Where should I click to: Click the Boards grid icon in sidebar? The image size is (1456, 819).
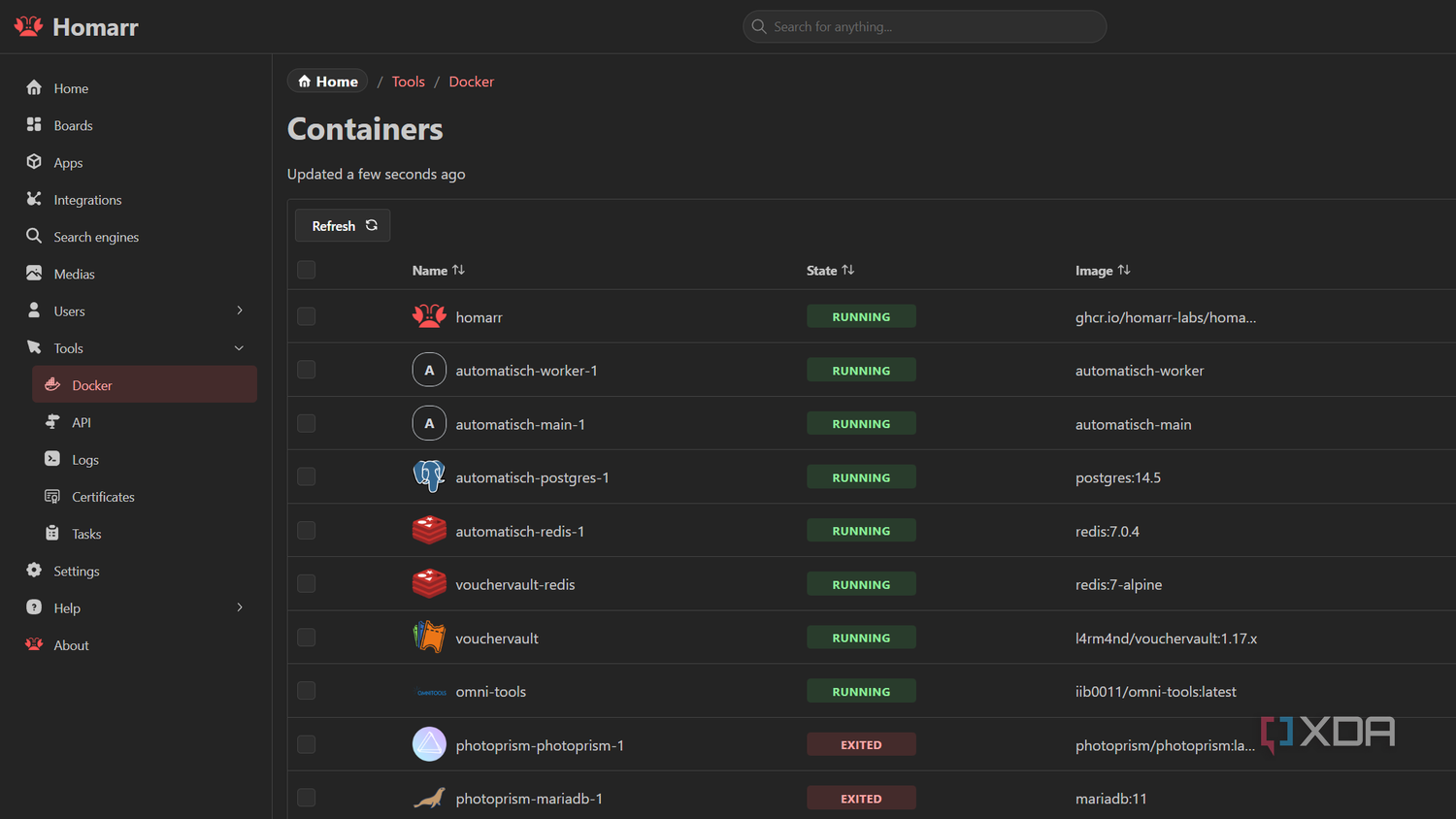[34, 124]
